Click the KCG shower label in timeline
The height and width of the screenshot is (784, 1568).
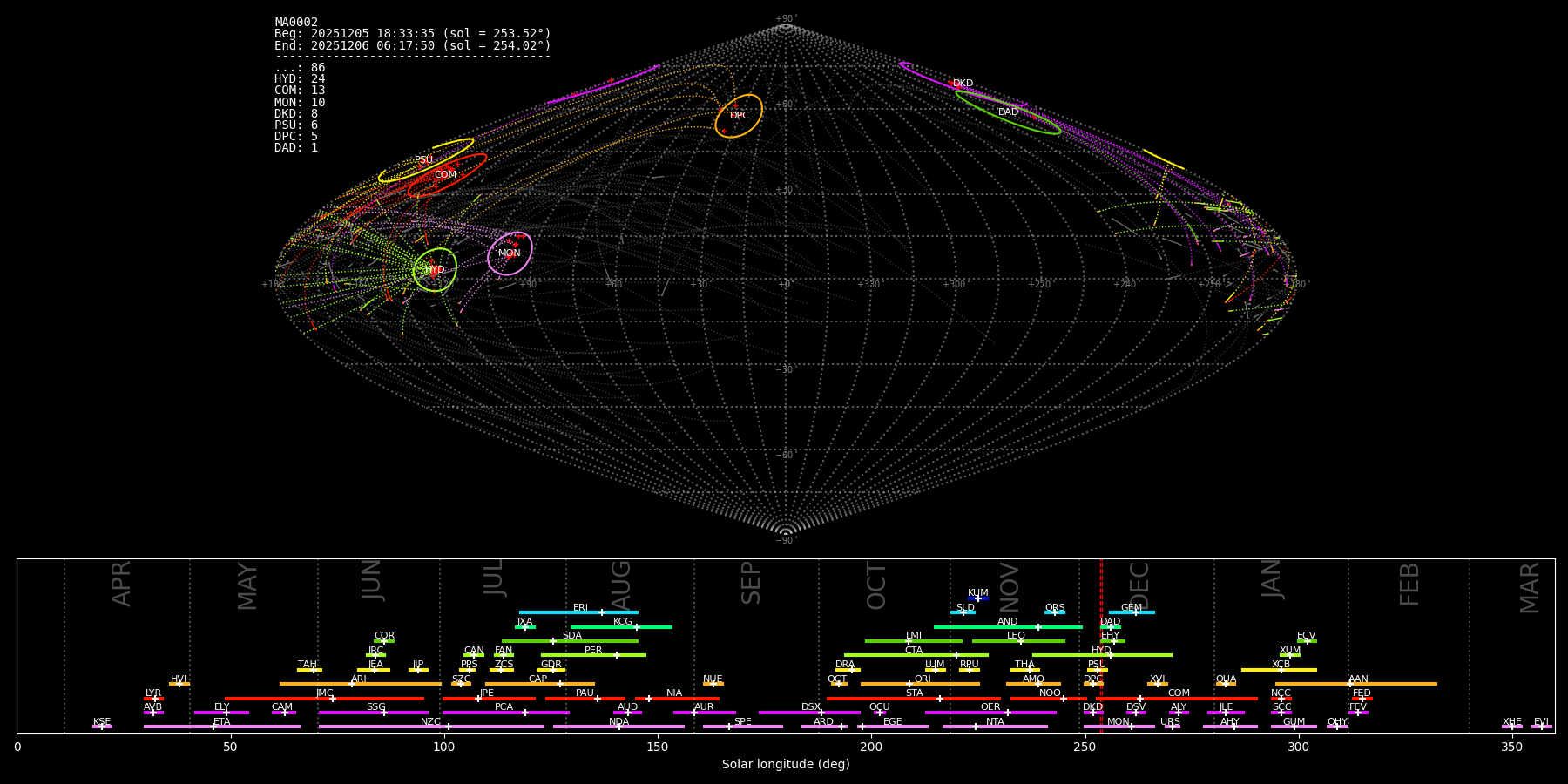[623, 622]
